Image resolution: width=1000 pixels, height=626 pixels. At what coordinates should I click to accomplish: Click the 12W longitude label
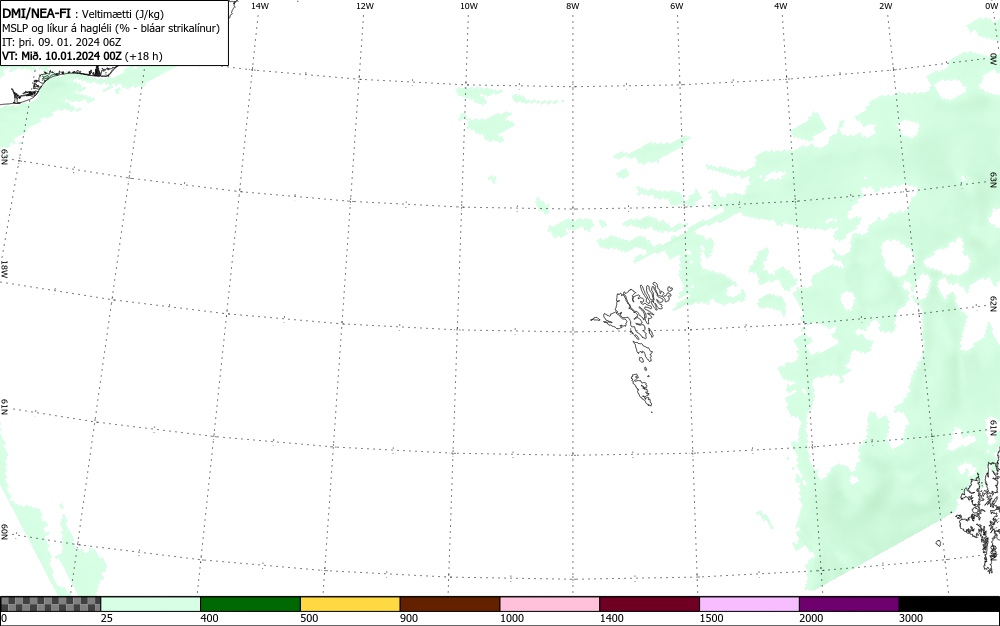(365, 6)
